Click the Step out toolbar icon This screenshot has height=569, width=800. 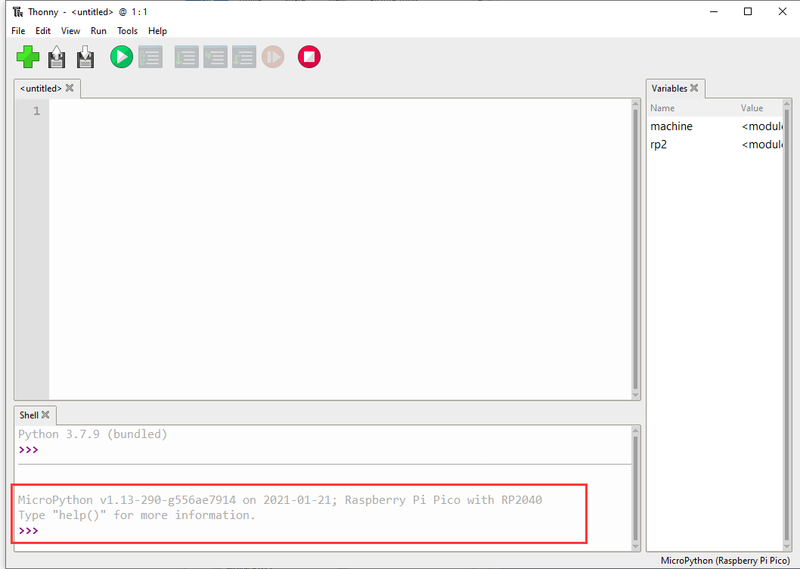click(x=244, y=57)
